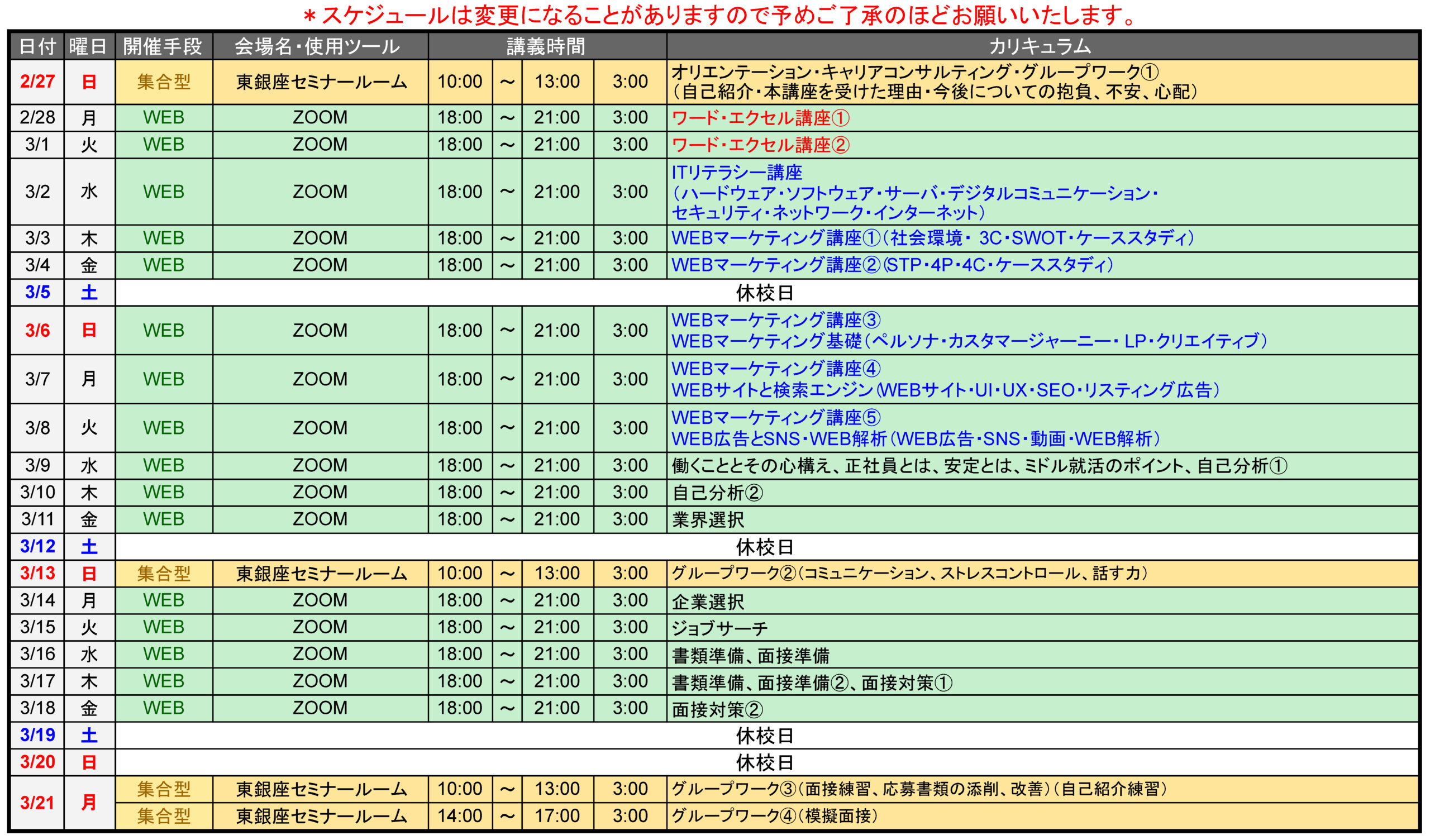This screenshot has height=840, width=1430.
Task: Click 集合型 in the 2/27 row
Action: click(164, 82)
